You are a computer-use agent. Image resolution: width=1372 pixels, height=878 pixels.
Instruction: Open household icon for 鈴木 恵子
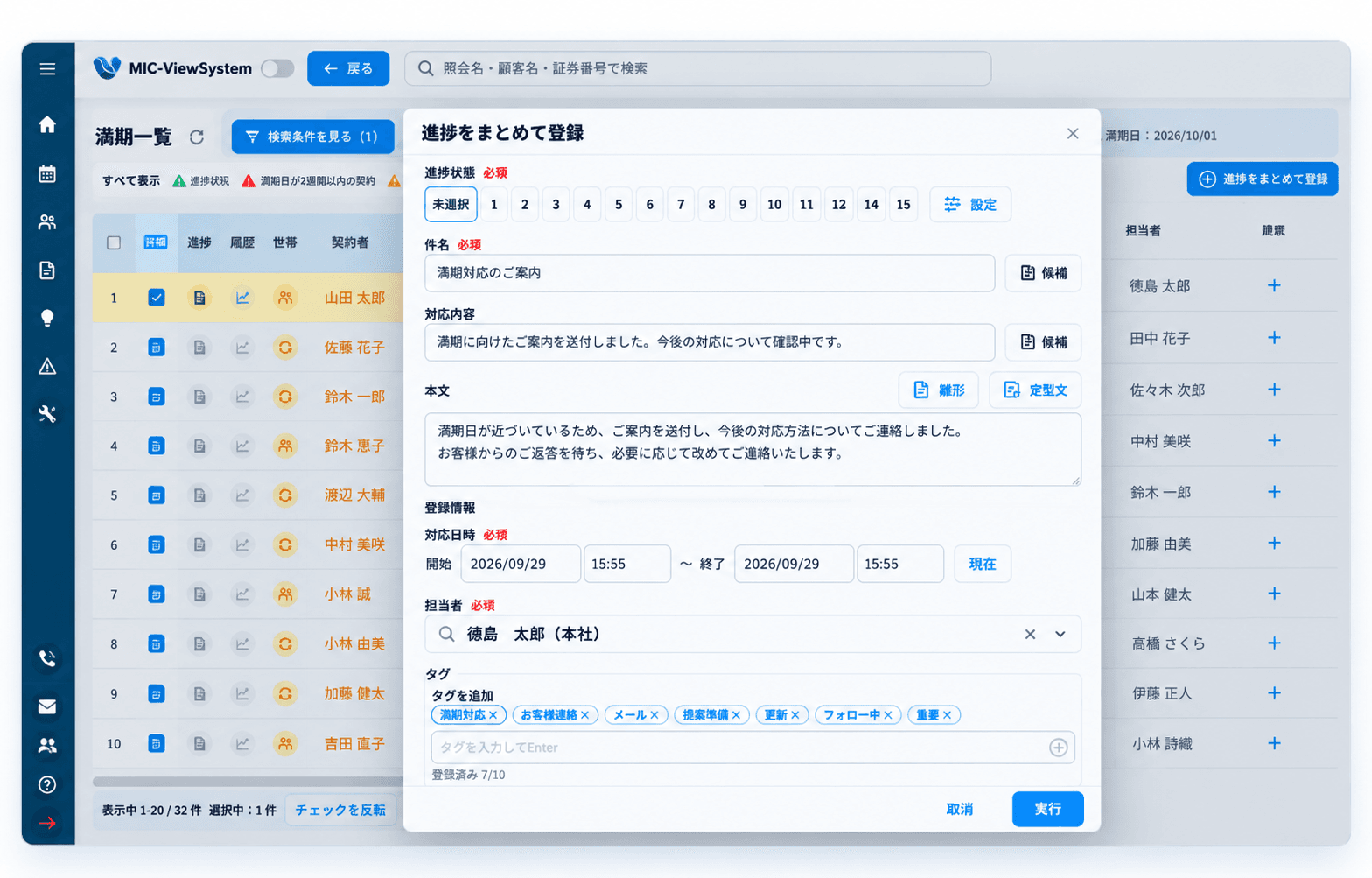pyautogui.click(x=285, y=446)
